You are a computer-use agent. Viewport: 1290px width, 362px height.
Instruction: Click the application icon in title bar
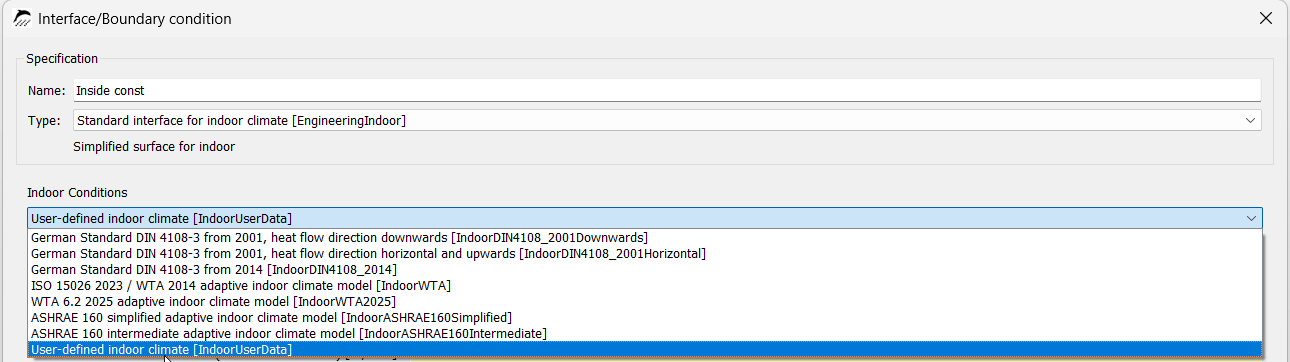(21, 18)
